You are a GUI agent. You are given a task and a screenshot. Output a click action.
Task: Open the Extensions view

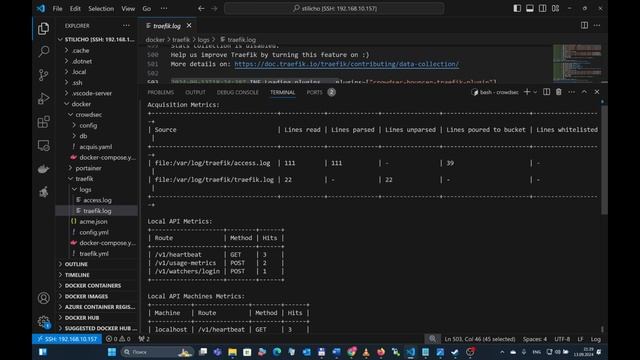(x=43, y=122)
